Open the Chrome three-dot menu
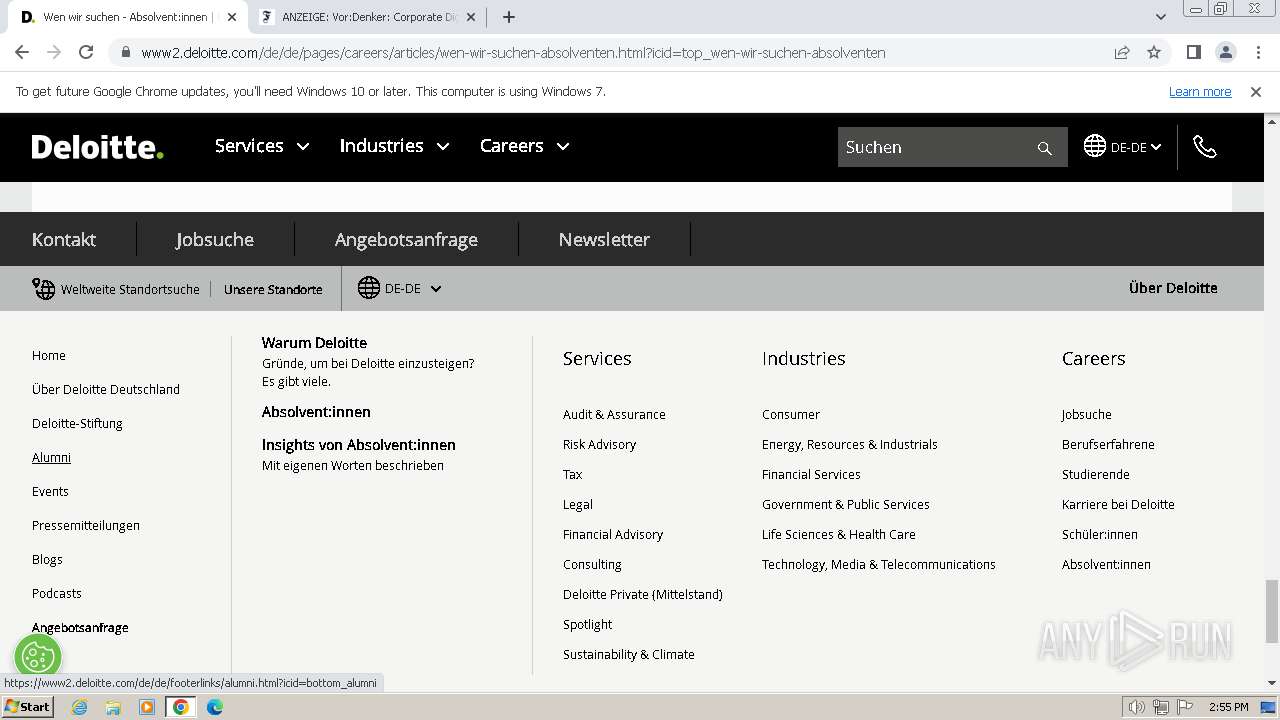1280x720 pixels. pos(1256,52)
